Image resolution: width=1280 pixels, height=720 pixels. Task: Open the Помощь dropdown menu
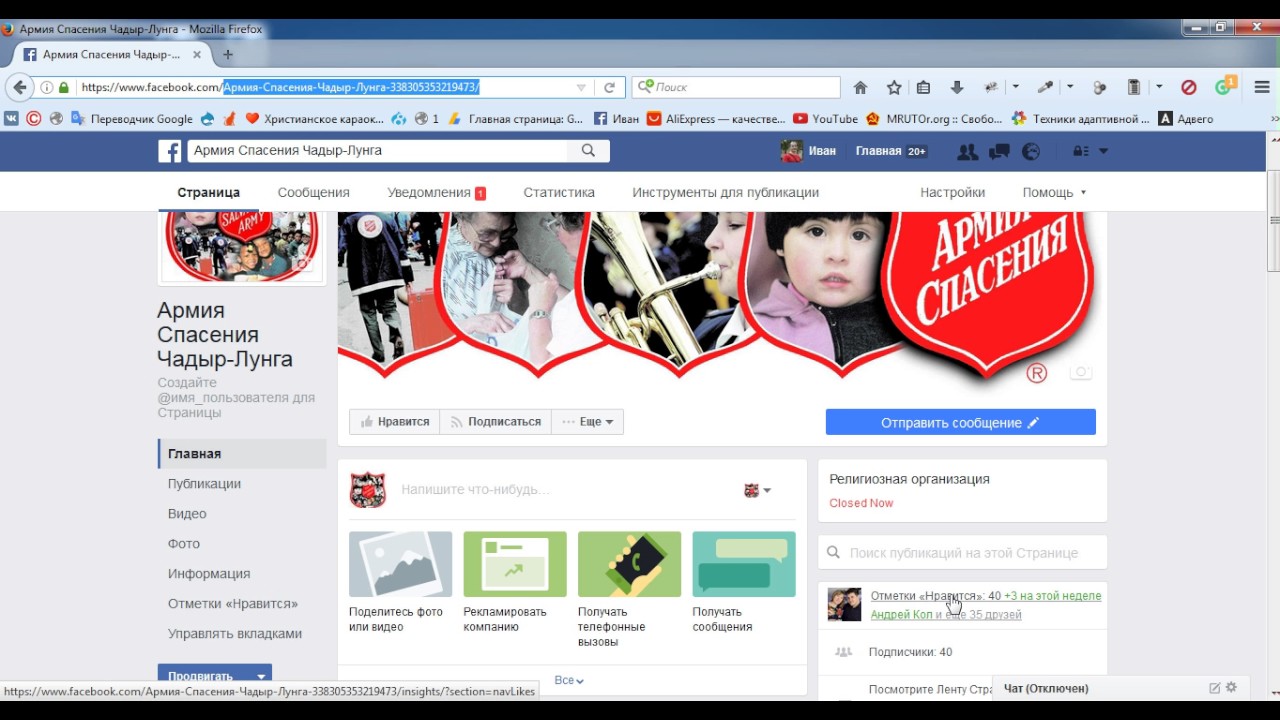1053,193
